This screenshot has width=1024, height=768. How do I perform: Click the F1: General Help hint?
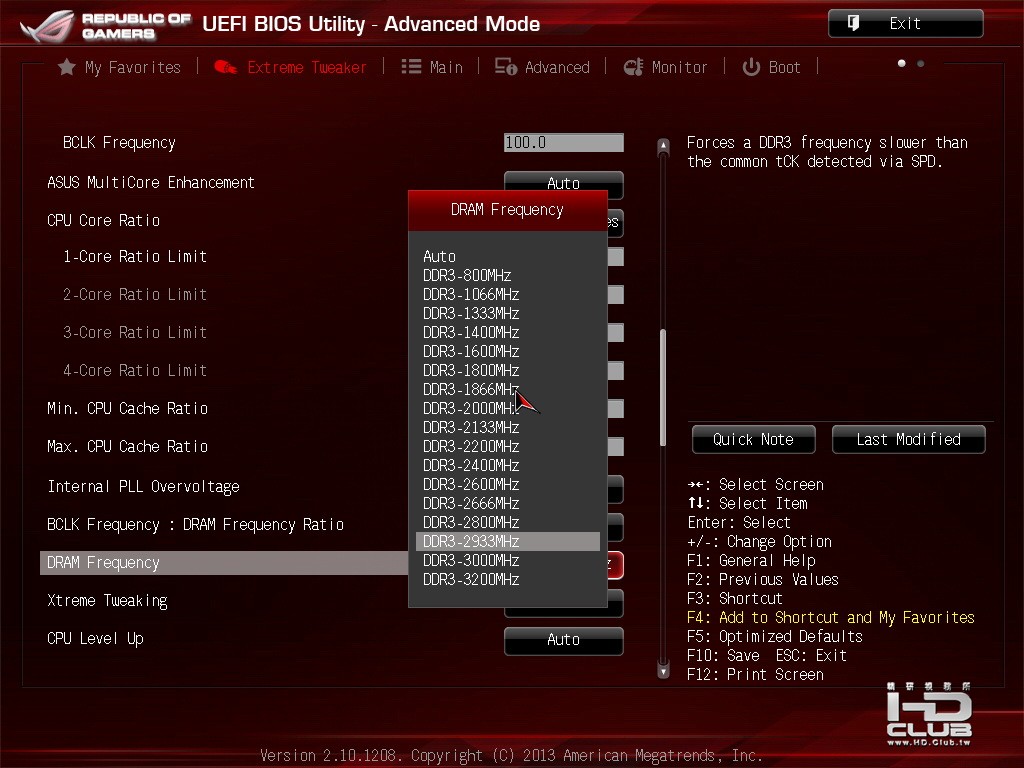pos(751,560)
